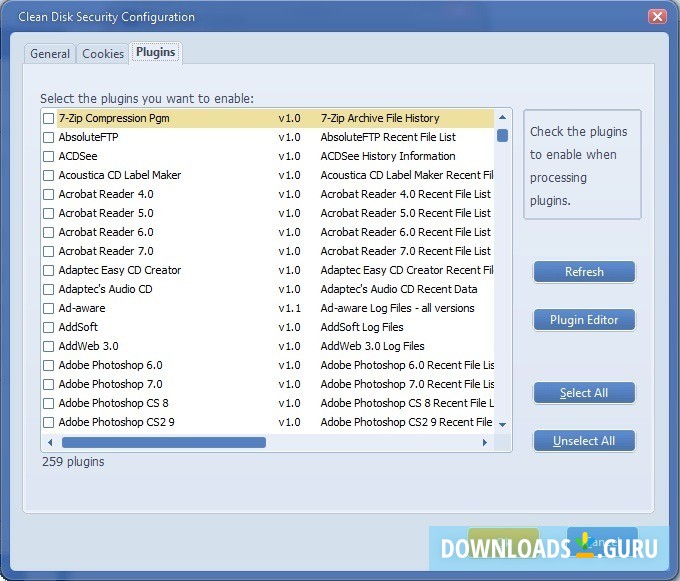Click the vertical scrollbar thumb
Viewport: 680px width, 581px height.
coord(502,135)
